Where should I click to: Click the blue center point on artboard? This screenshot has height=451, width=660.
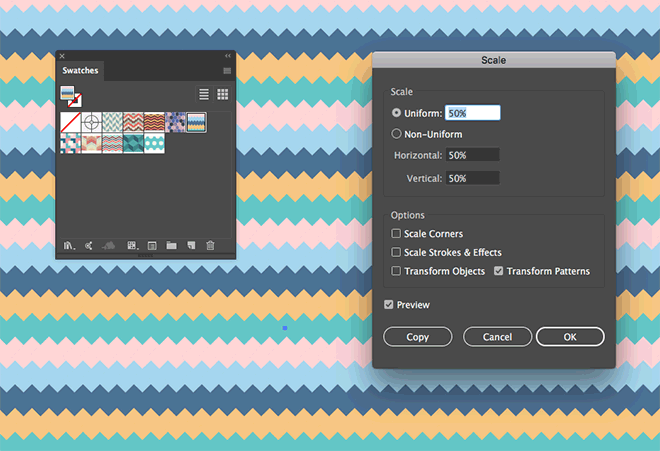coord(285,328)
